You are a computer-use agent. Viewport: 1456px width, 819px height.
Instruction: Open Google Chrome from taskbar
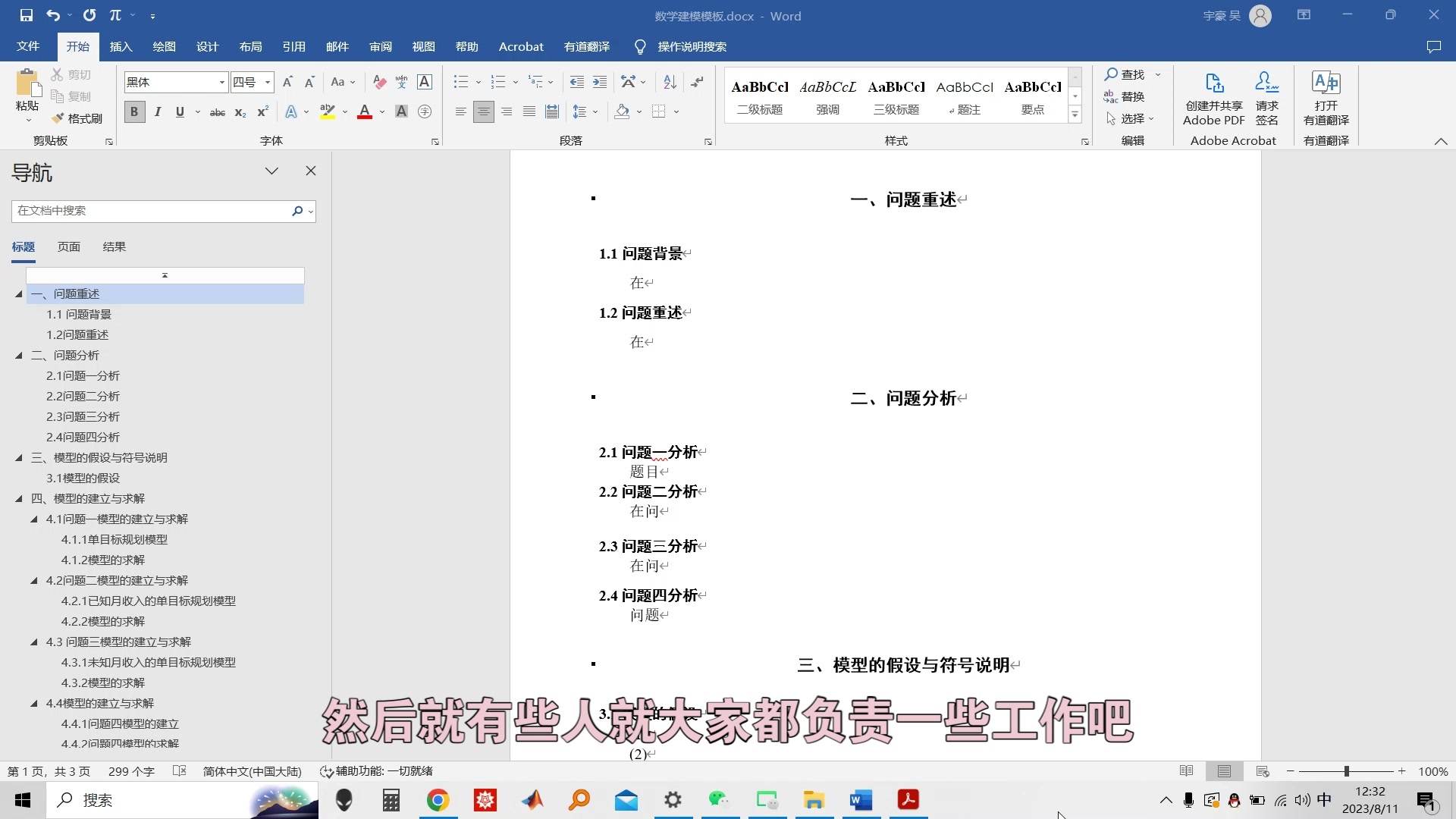pos(438,800)
